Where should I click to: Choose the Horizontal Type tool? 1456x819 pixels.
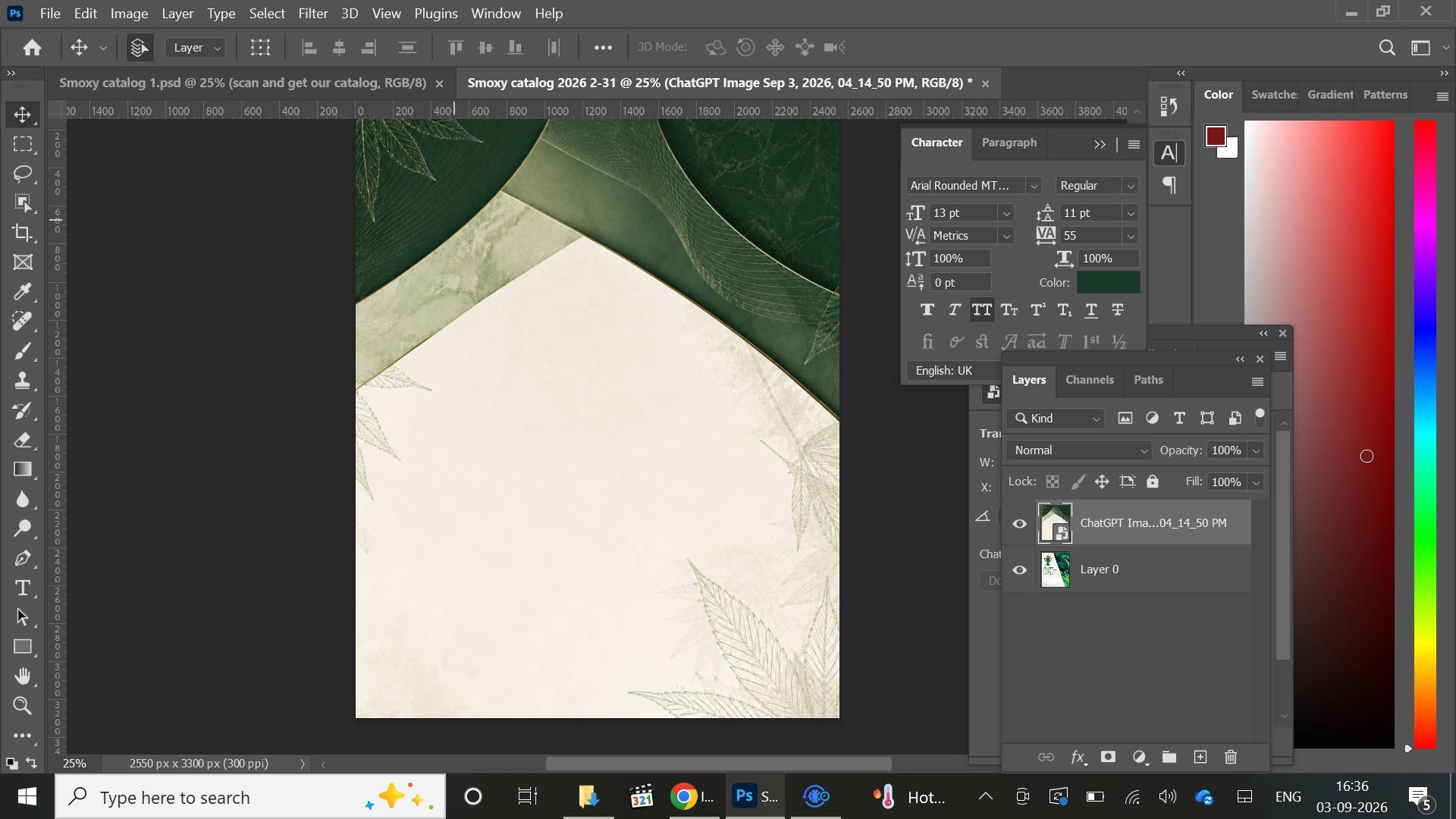(x=23, y=588)
